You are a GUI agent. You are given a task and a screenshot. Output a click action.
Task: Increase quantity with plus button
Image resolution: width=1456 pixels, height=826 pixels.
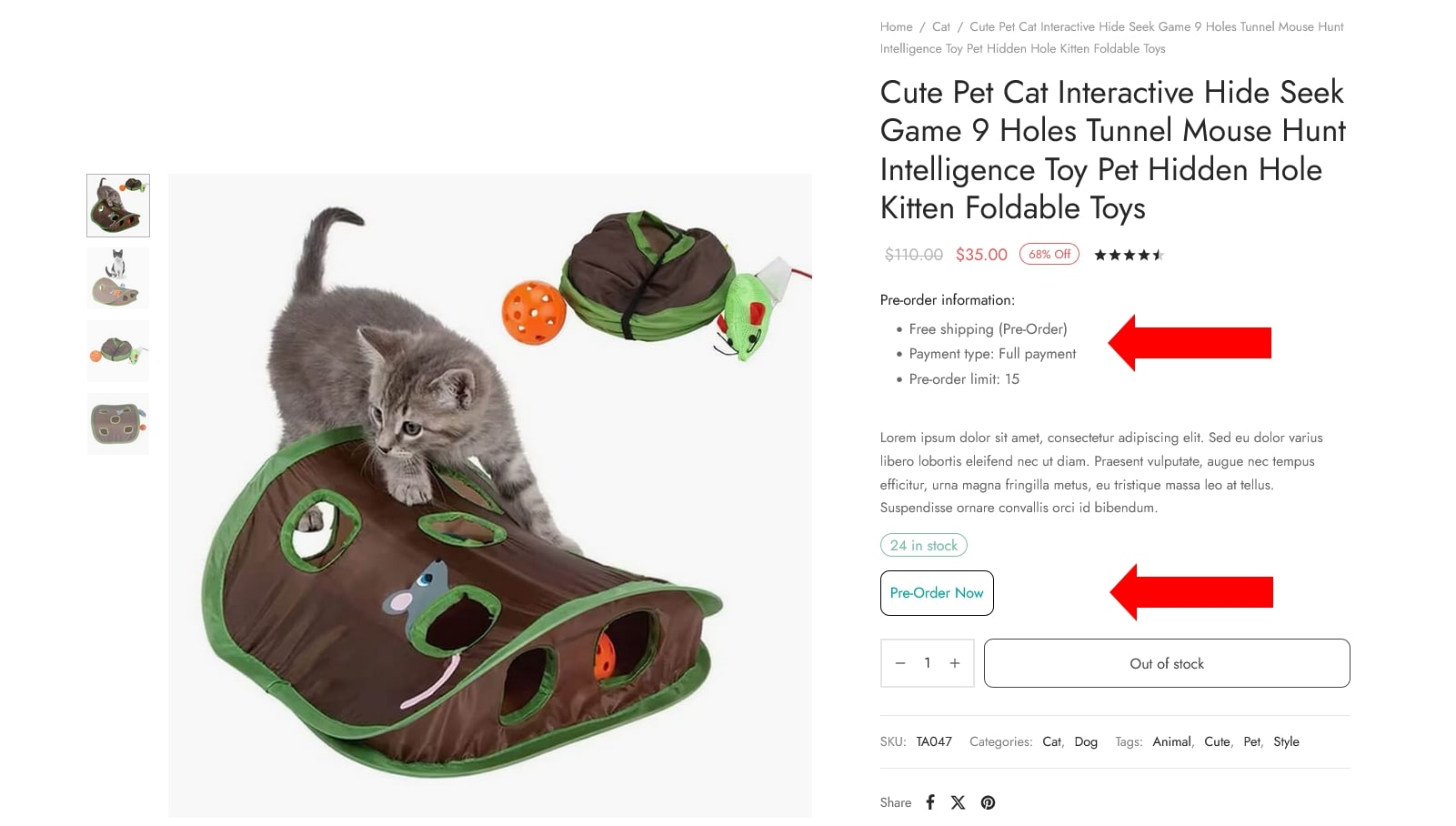[x=955, y=663]
